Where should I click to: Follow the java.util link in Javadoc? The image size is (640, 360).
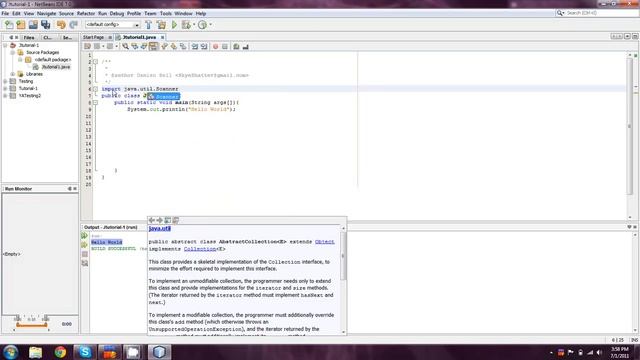click(160, 229)
